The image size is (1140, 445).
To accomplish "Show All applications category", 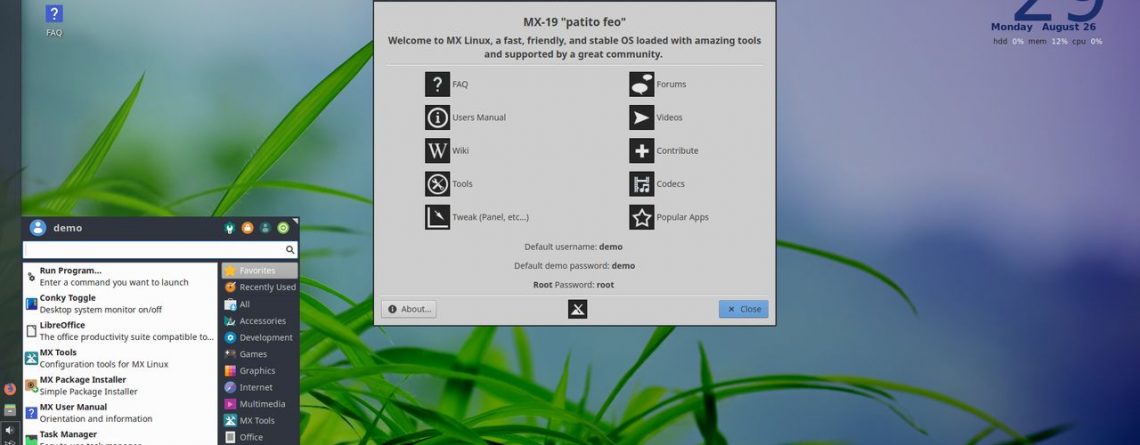I will click(260, 304).
